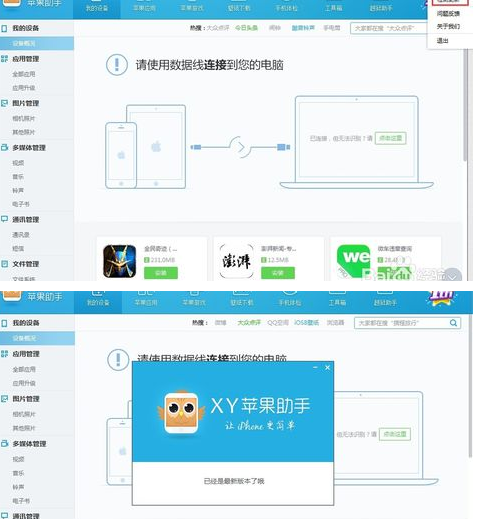Image resolution: width=481 pixels, height=519 pixels.
Task: Open 我的设备 tab in lower window
Action: click(x=98, y=302)
